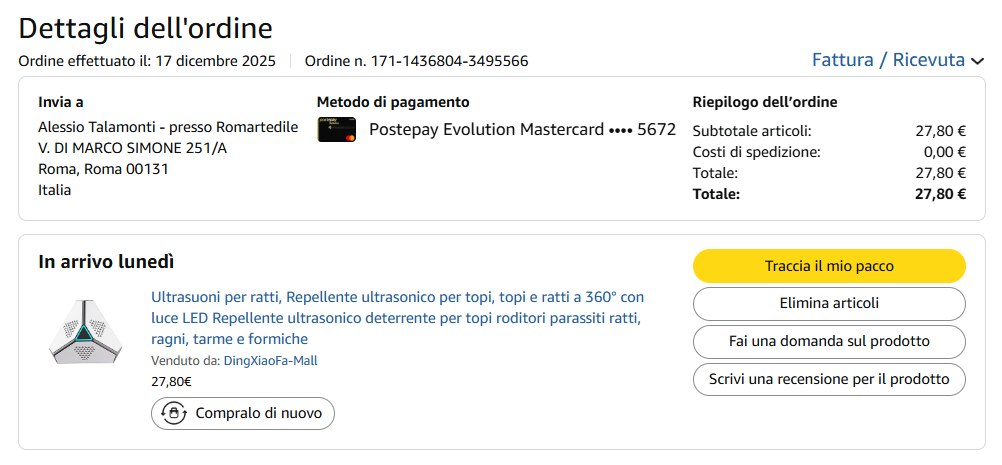Viewport: 1002px width, 465px height.
Task: Click the Dettagli dell'ordine heading
Action: pos(145,28)
